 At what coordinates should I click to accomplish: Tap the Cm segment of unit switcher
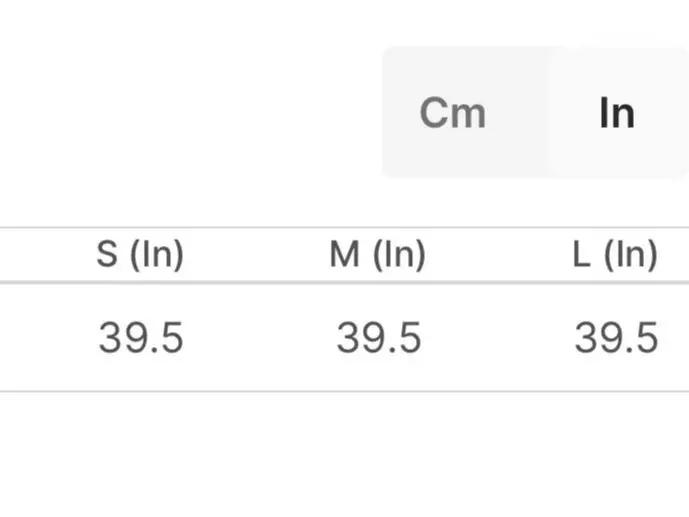click(453, 112)
